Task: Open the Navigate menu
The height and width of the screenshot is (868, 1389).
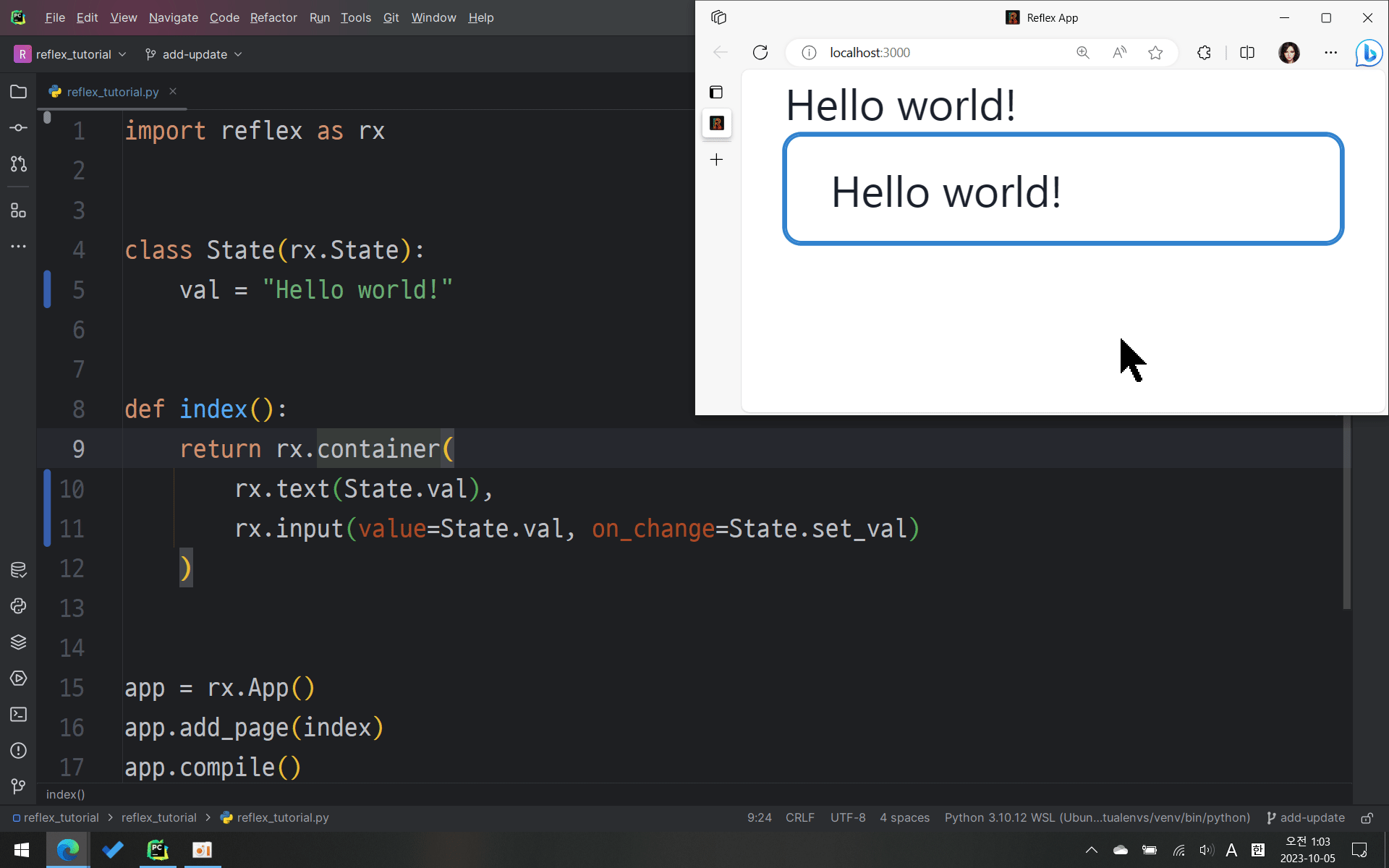Action: tap(174, 17)
